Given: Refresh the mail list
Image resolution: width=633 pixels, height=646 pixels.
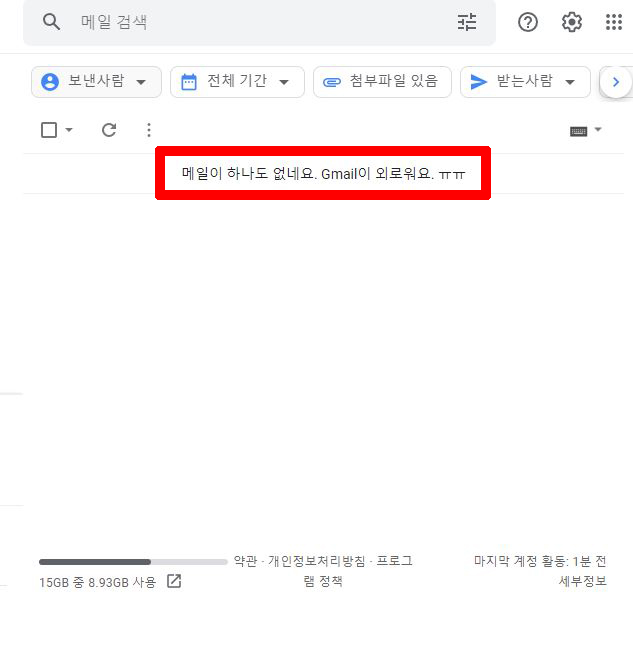Looking at the screenshot, I should (x=109, y=130).
